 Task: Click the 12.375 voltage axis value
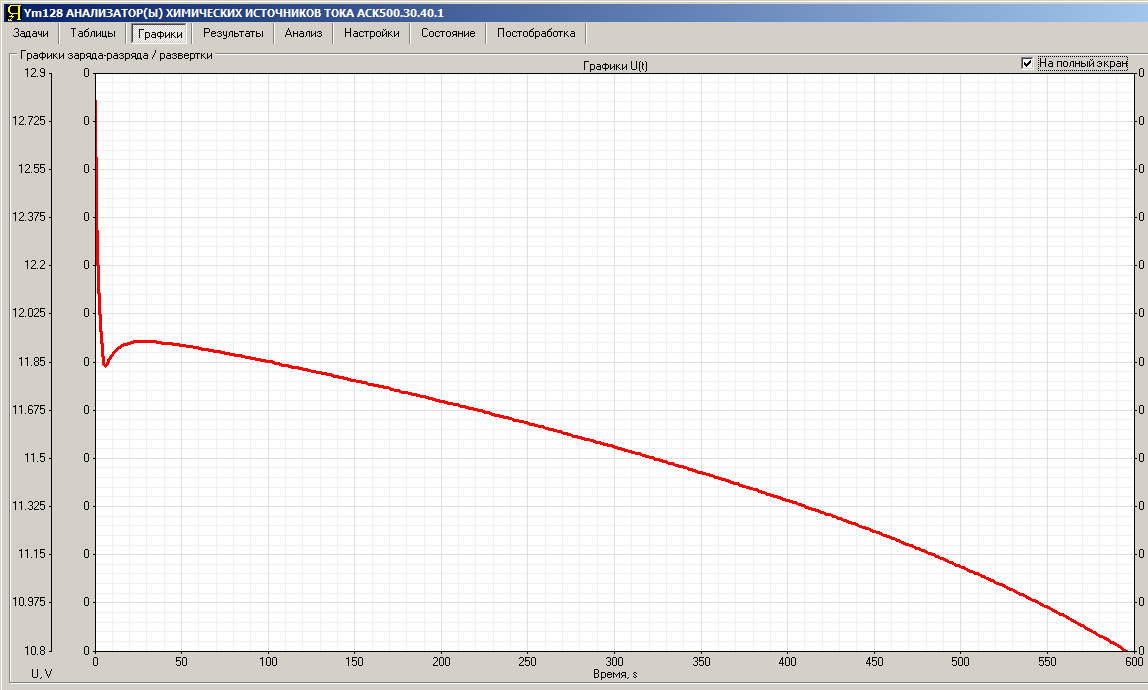click(29, 217)
